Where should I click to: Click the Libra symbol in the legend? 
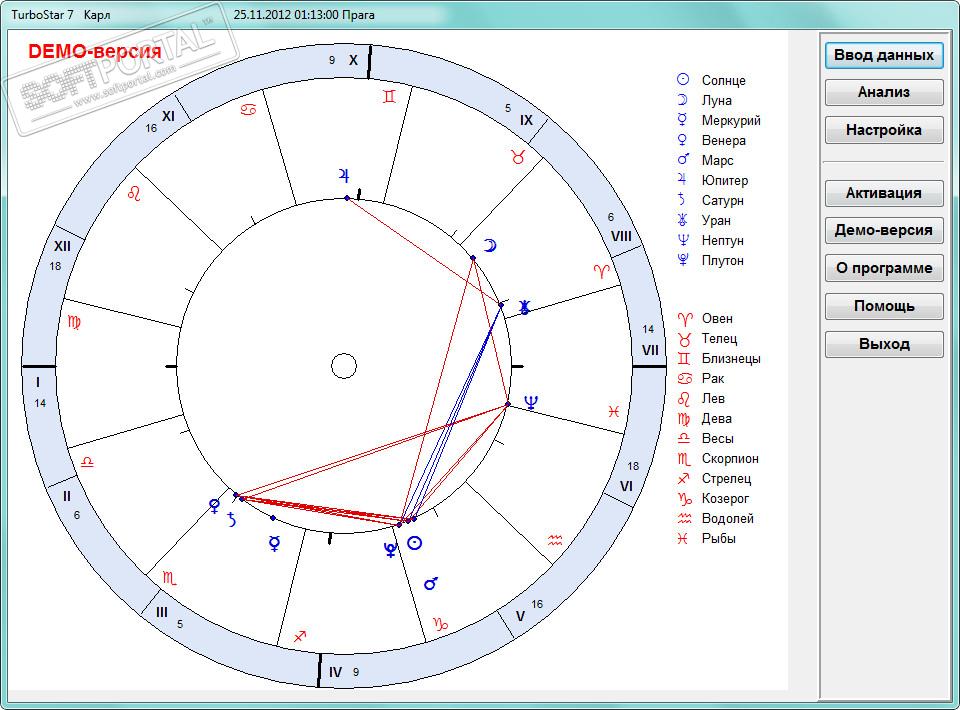point(684,438)
